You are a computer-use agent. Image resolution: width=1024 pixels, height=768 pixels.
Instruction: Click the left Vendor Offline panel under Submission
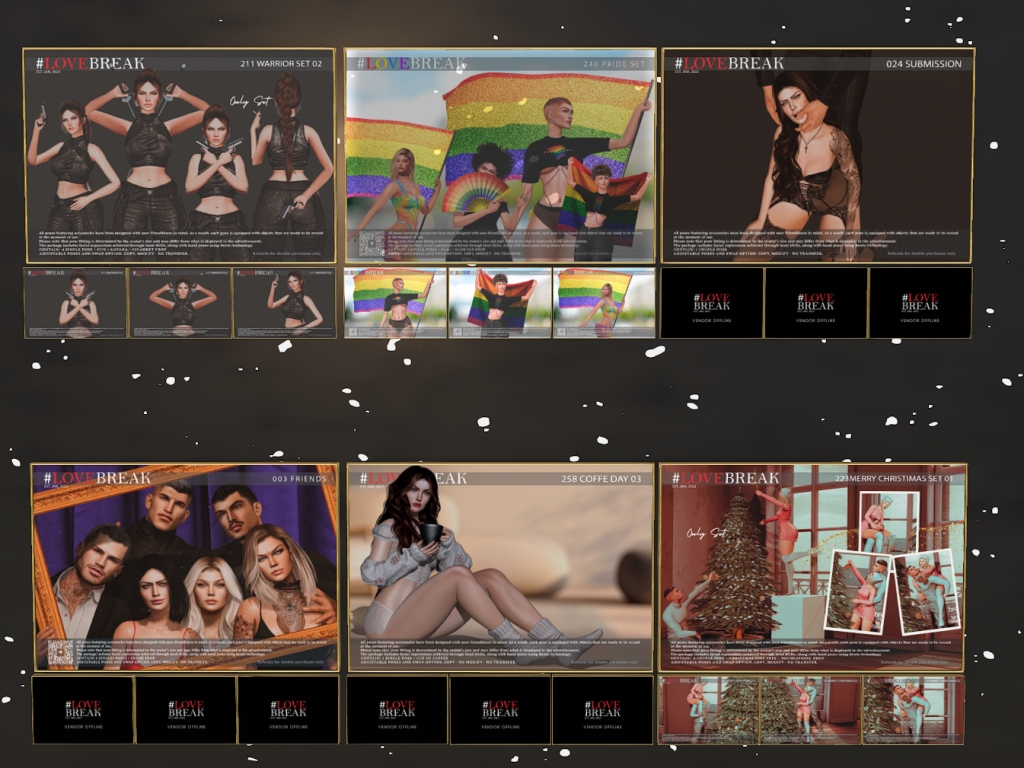click(x=712, y=303)
